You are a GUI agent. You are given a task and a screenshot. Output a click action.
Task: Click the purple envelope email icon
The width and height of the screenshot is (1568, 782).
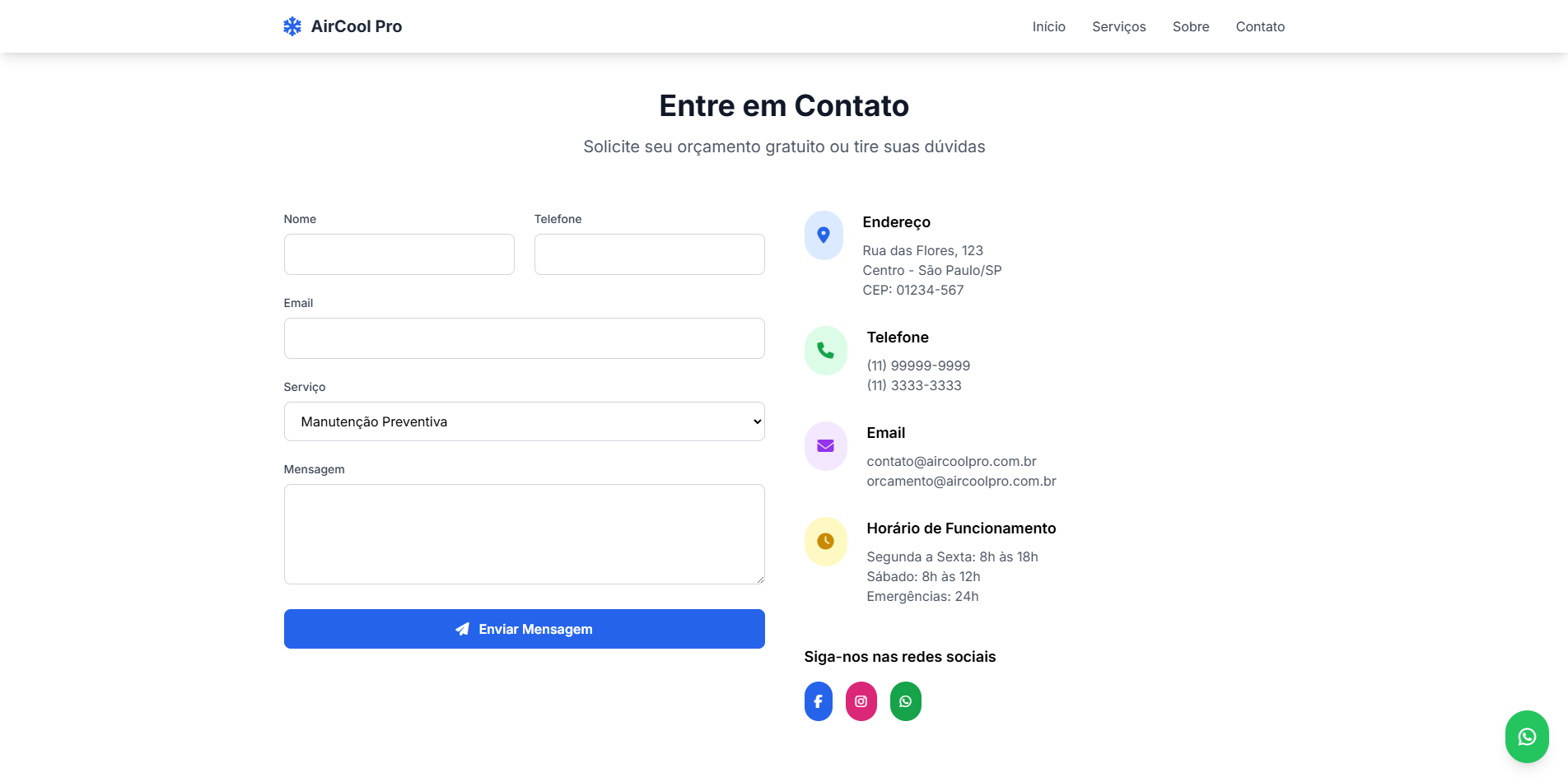[x=825, y=446]
